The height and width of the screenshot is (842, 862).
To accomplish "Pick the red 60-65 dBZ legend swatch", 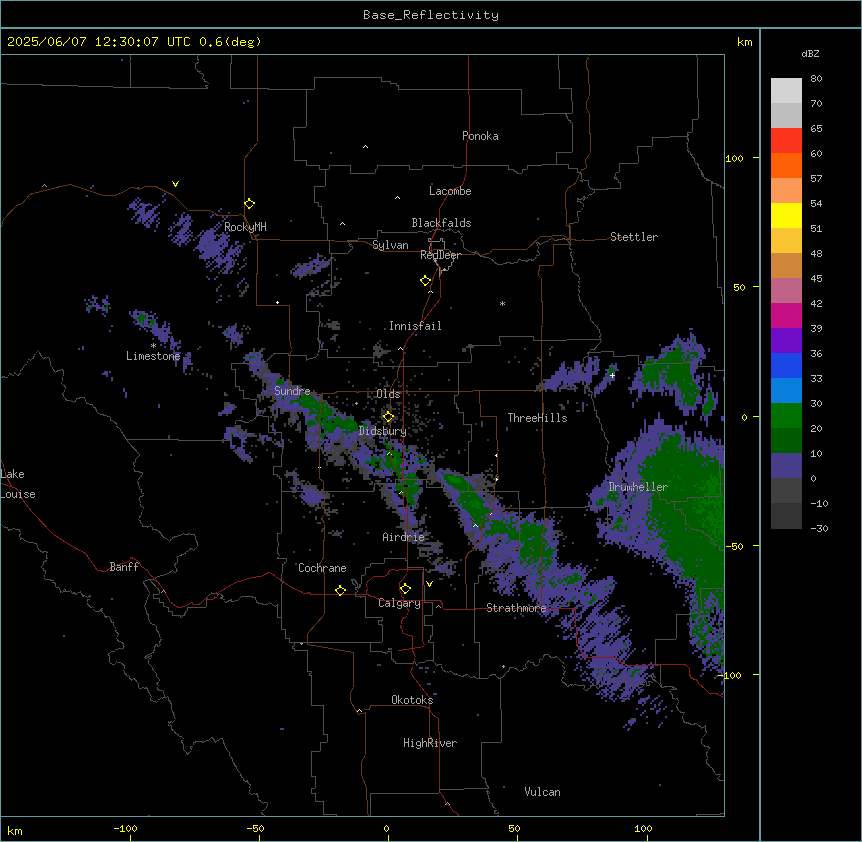I will (786, 140).
